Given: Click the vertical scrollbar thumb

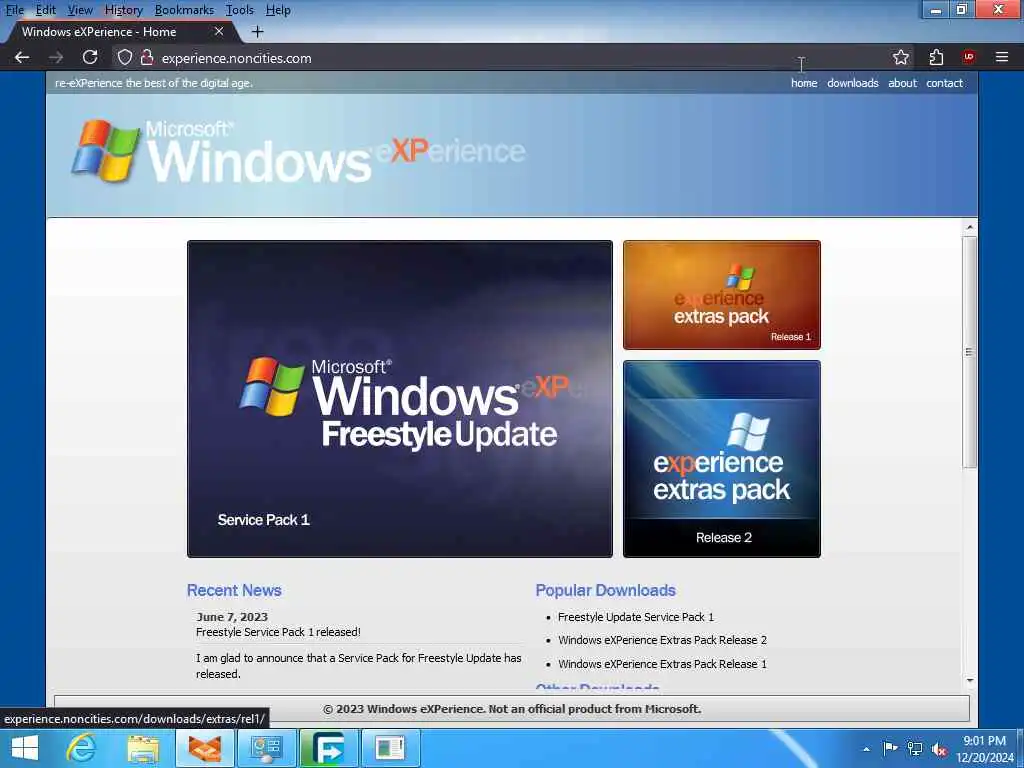Looking at the screenshot, I should 970,352.
